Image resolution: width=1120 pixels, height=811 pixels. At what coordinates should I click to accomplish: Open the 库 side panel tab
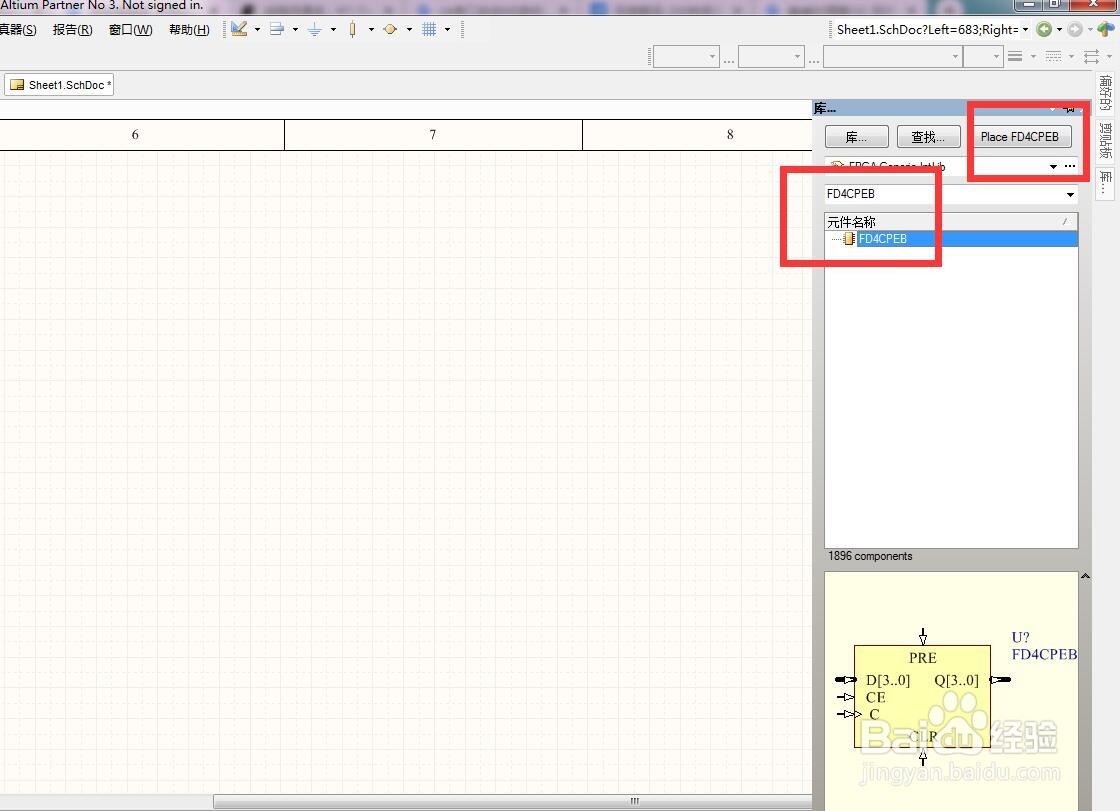click(1106, 182)
